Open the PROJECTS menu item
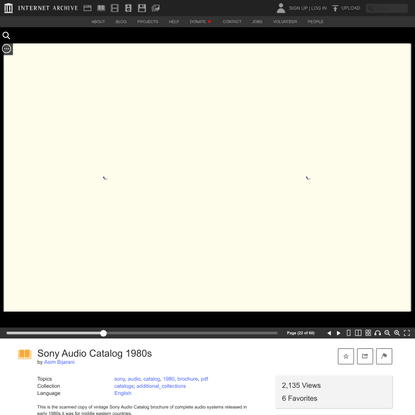Screen dimensions: 415x415 [148, 22]
